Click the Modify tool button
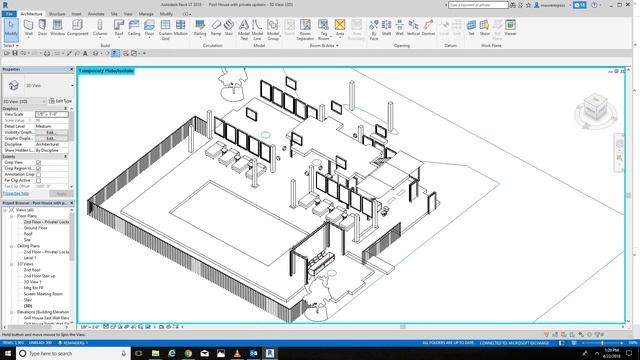 (x=11, y=29)
